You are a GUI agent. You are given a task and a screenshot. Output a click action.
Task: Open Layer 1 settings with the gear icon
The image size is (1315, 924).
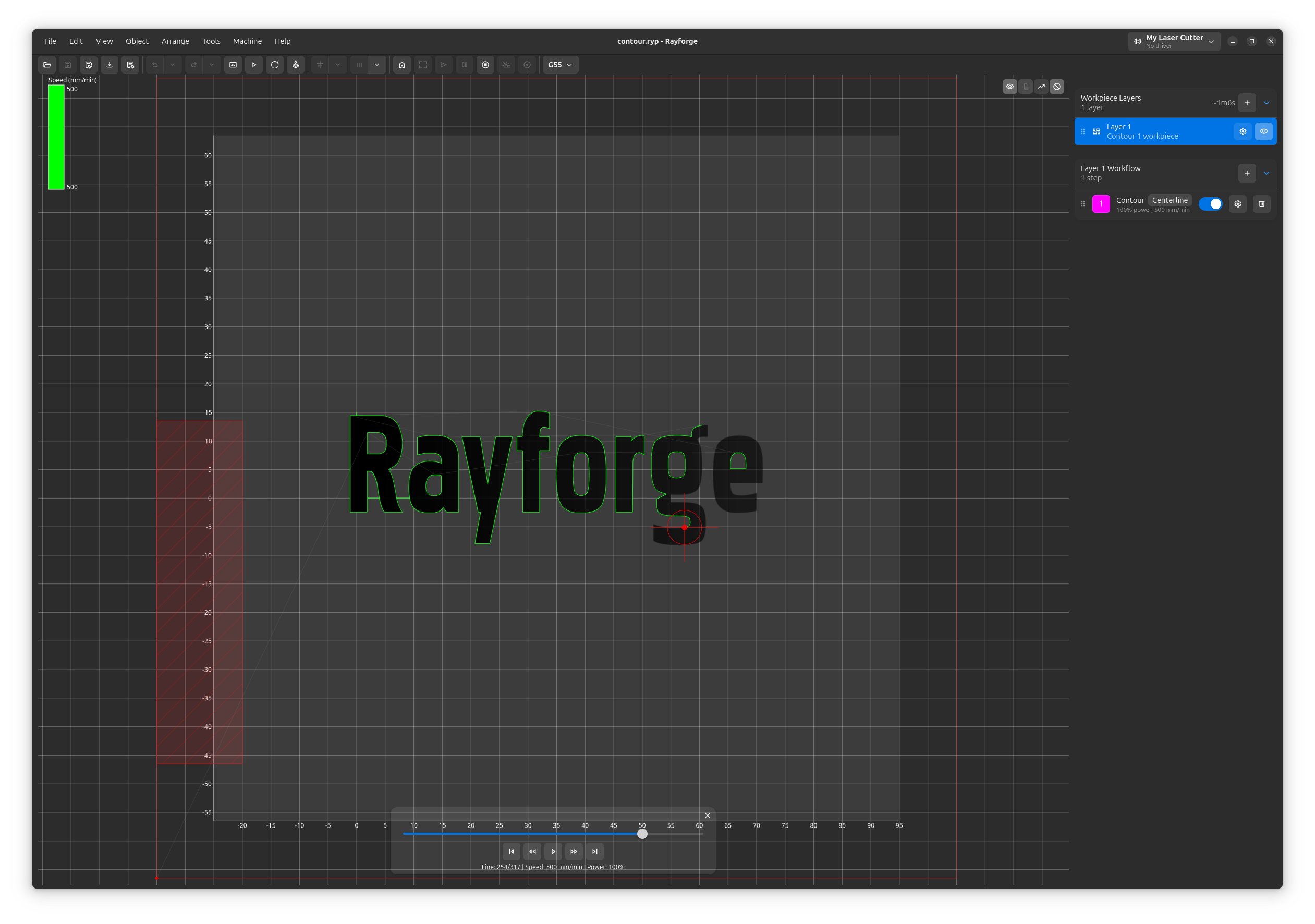pos(1242,131)
